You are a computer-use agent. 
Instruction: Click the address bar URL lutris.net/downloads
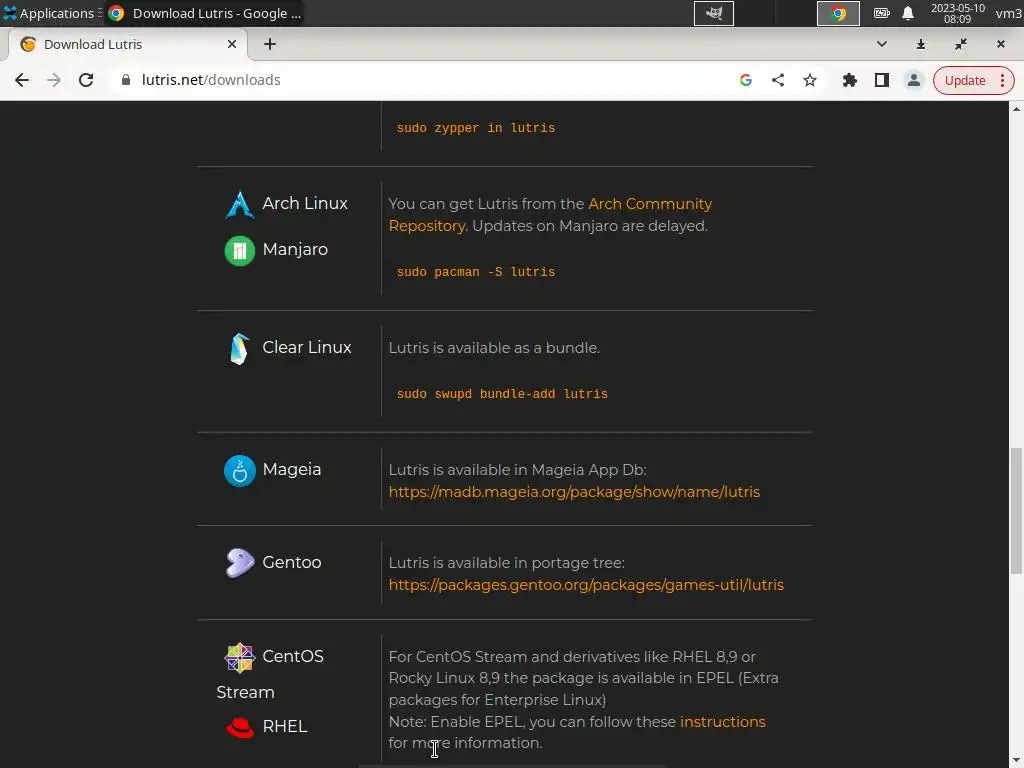(x=211, y=80)
